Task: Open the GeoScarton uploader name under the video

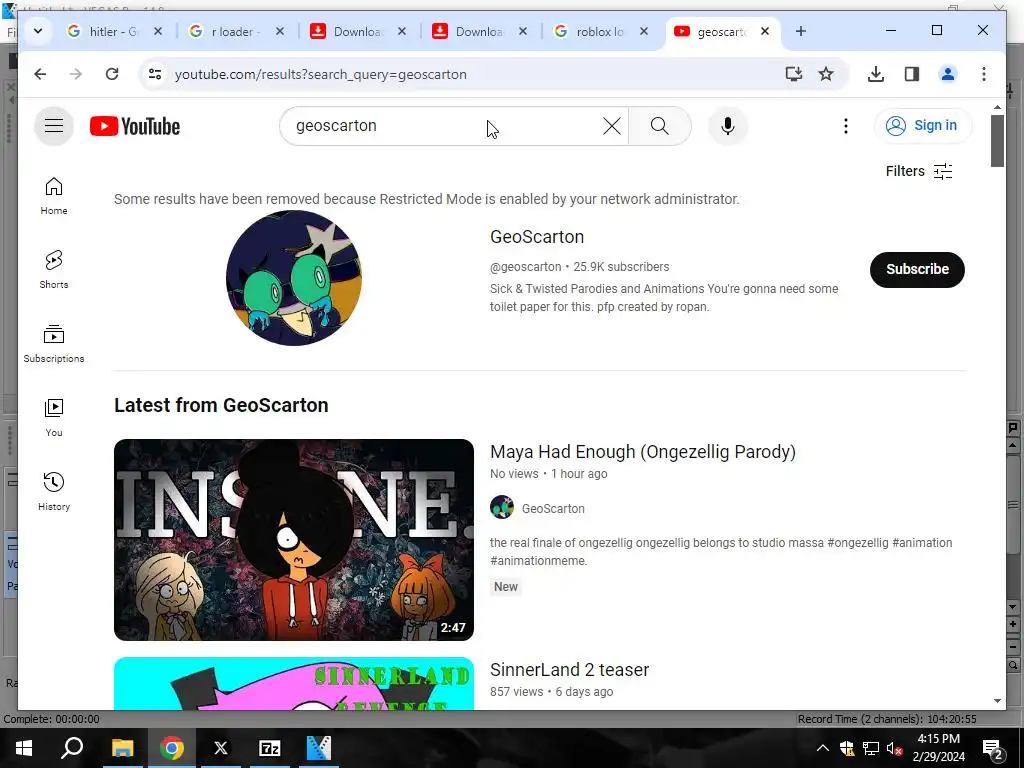Action: tap(552, 508)
